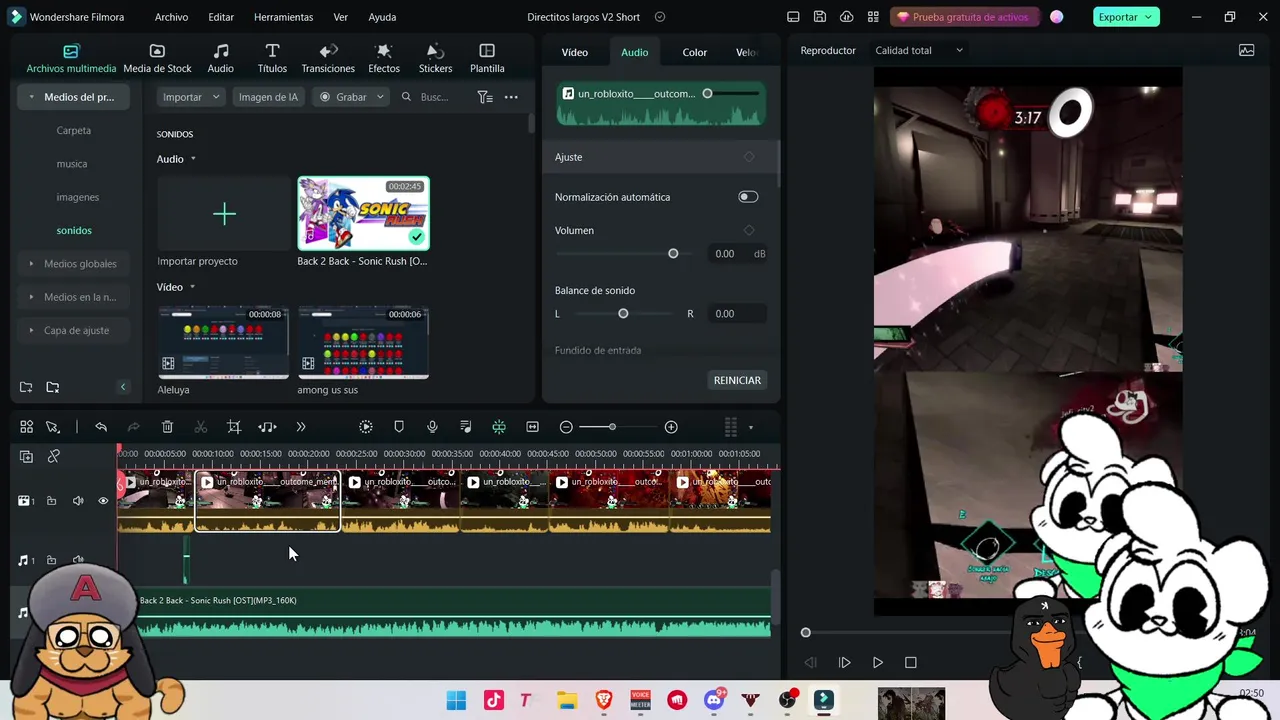Open more options ellipsis in media panel
Viewport: 1280px width, 720px height.
tap(511, 97)
